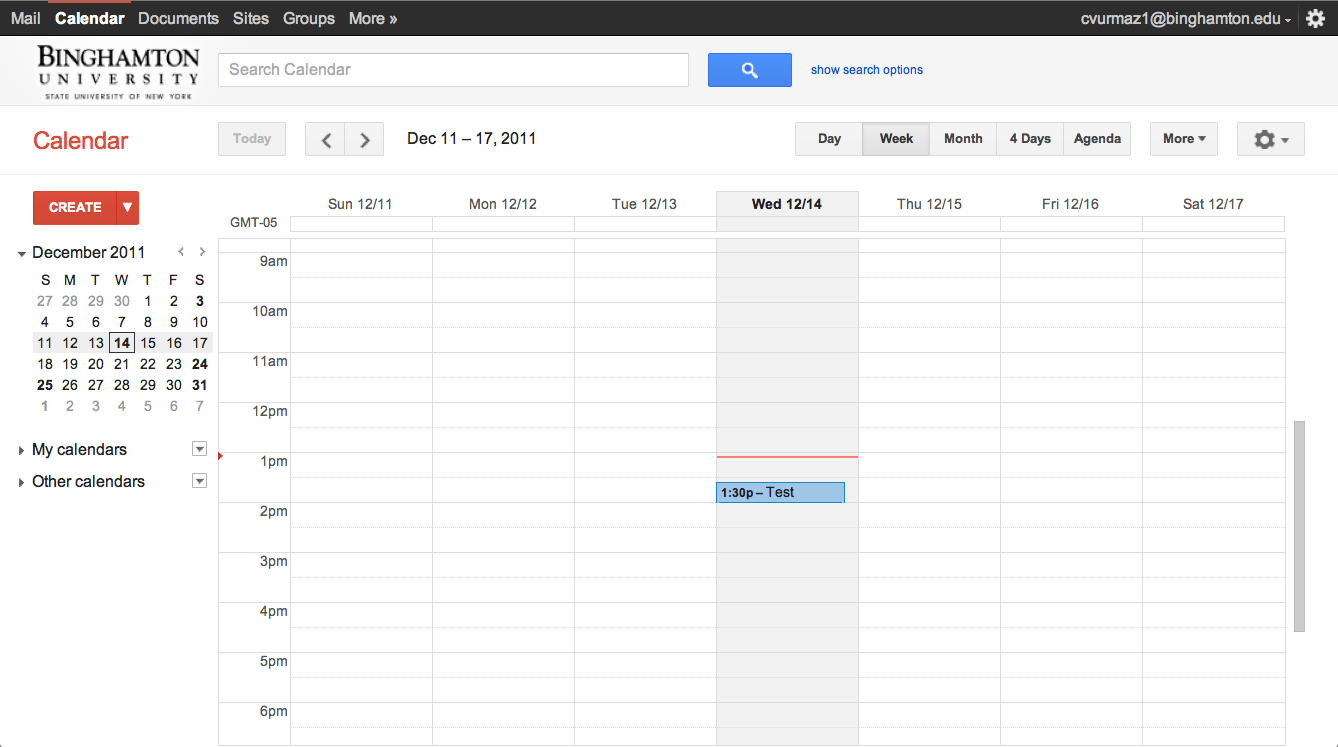Open calendar settings gear menu
Image resolution: width=1338 pixels, height=747 pixels.
(x=1270, y=140)
